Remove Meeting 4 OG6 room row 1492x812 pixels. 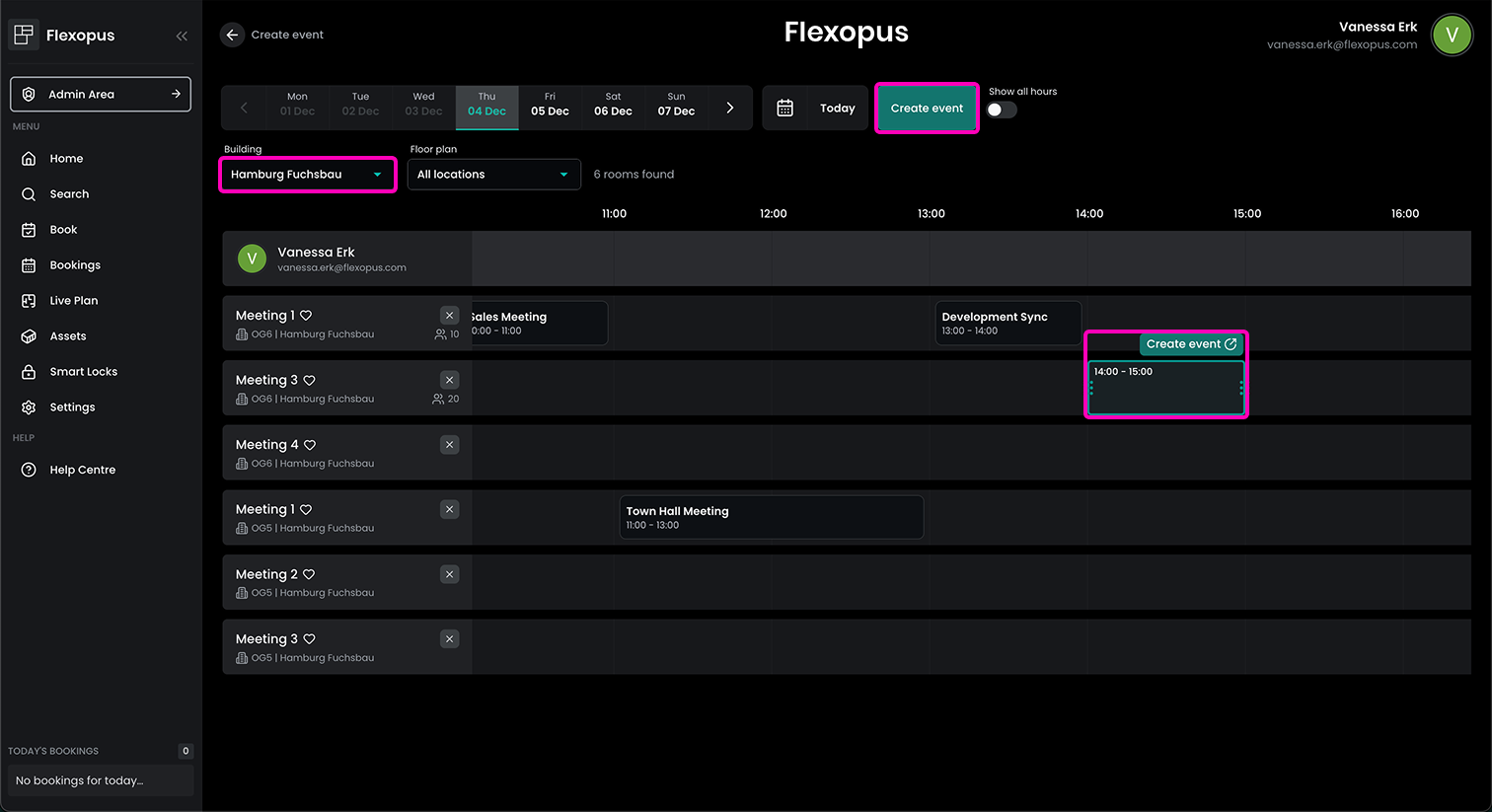point(449,445)
